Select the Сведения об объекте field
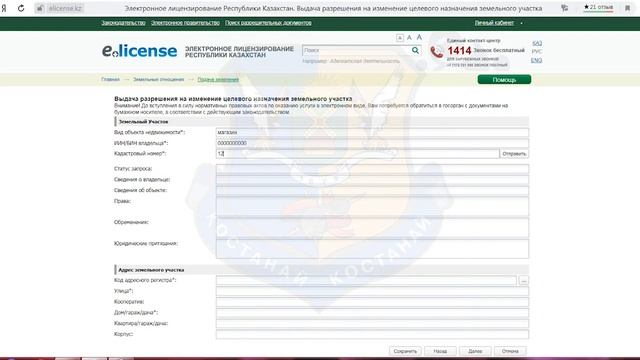Viewport: 640px width, 360px height. point(372,190)
